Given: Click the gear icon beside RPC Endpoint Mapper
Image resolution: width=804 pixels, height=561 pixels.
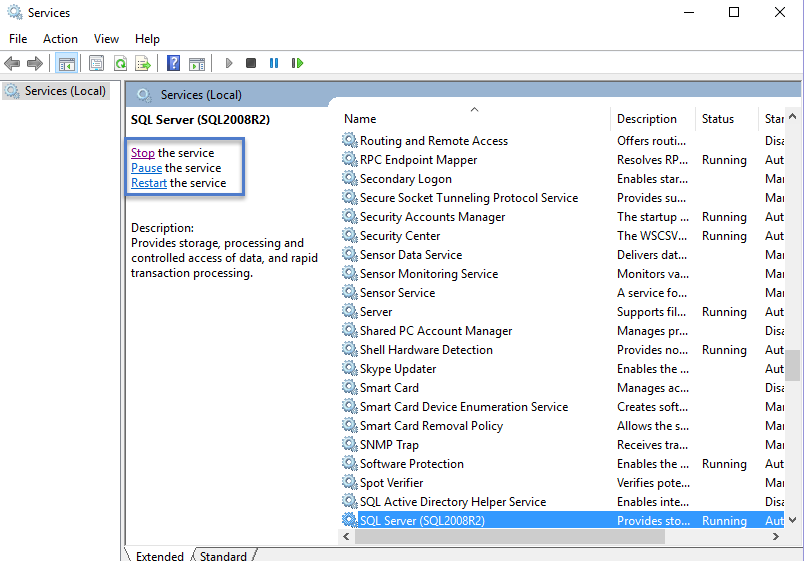Looking at the screenshot, I should (x=350, y=159).
